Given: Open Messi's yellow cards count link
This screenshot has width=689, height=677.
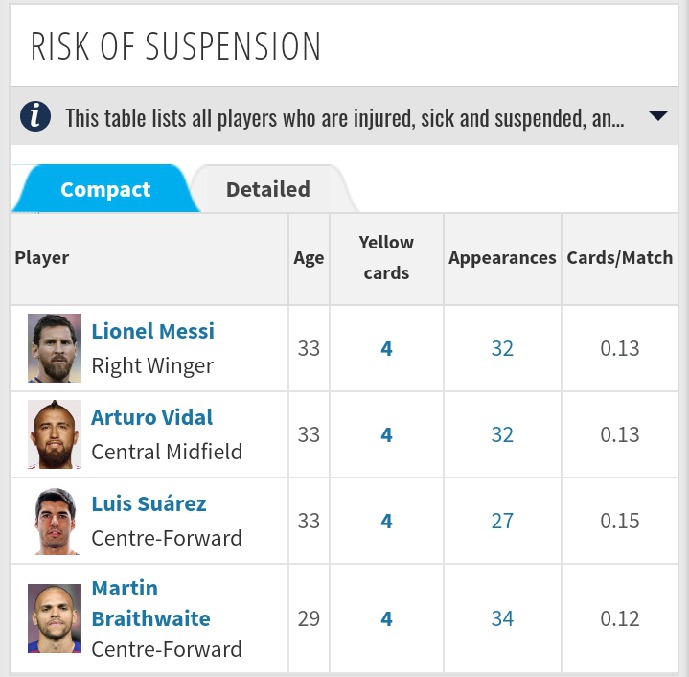Looking at the screenshot, I should 386,349.
